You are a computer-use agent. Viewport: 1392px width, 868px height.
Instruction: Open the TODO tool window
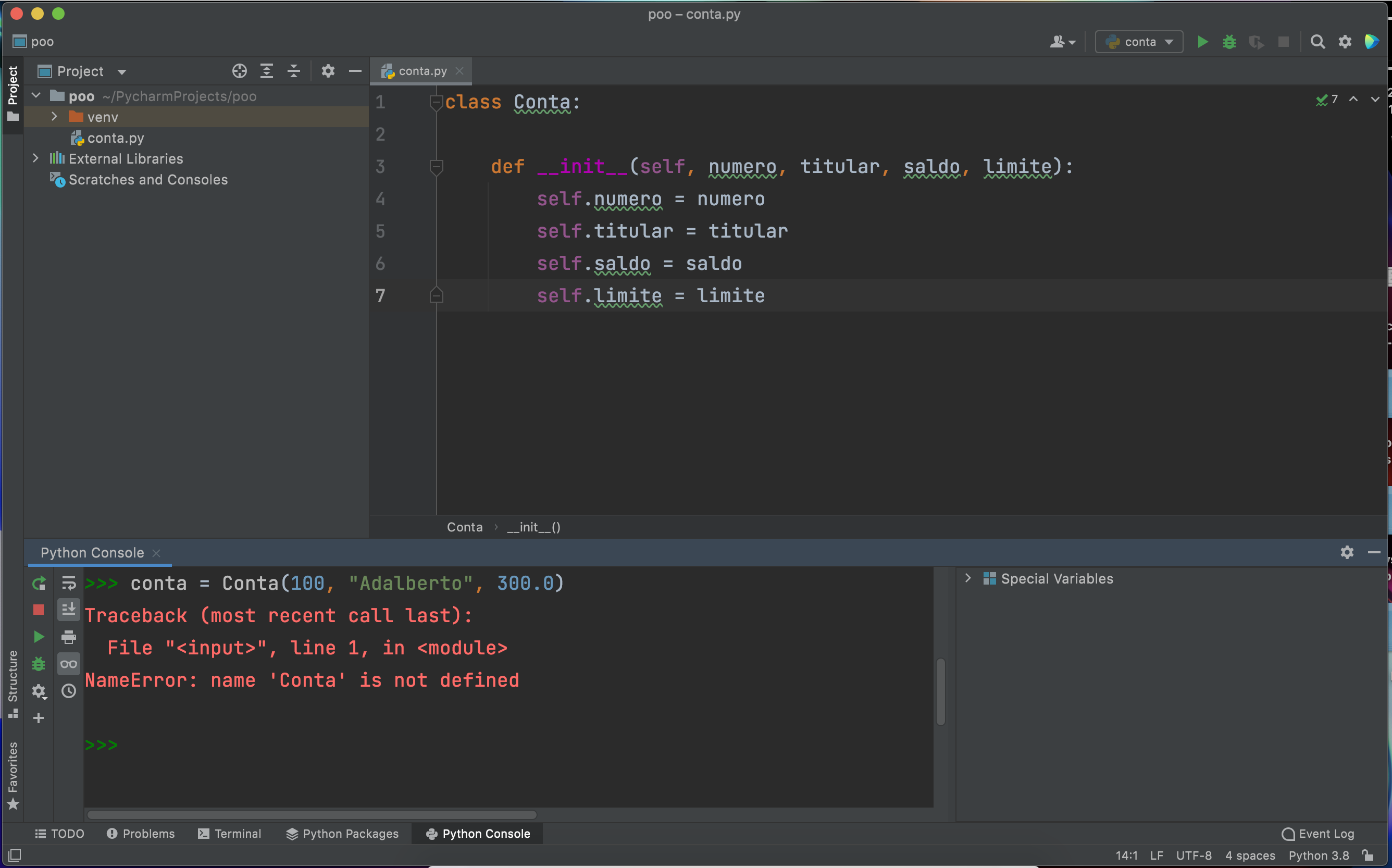60,834
